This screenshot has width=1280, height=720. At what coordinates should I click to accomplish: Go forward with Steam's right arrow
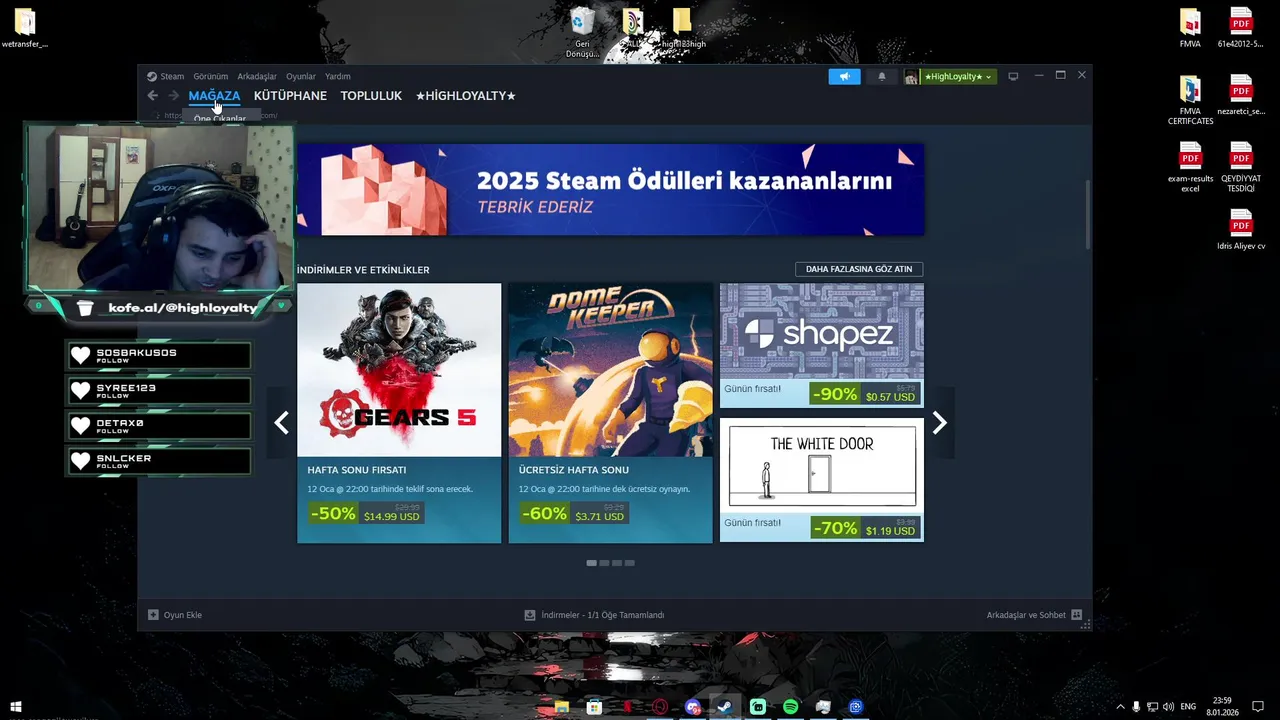(x=173, y=96)
